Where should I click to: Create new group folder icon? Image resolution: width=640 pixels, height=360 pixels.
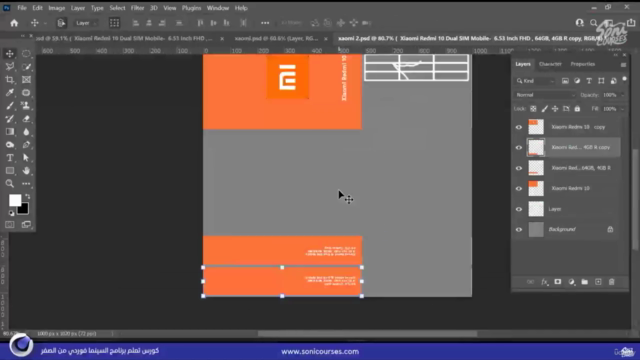584,282
